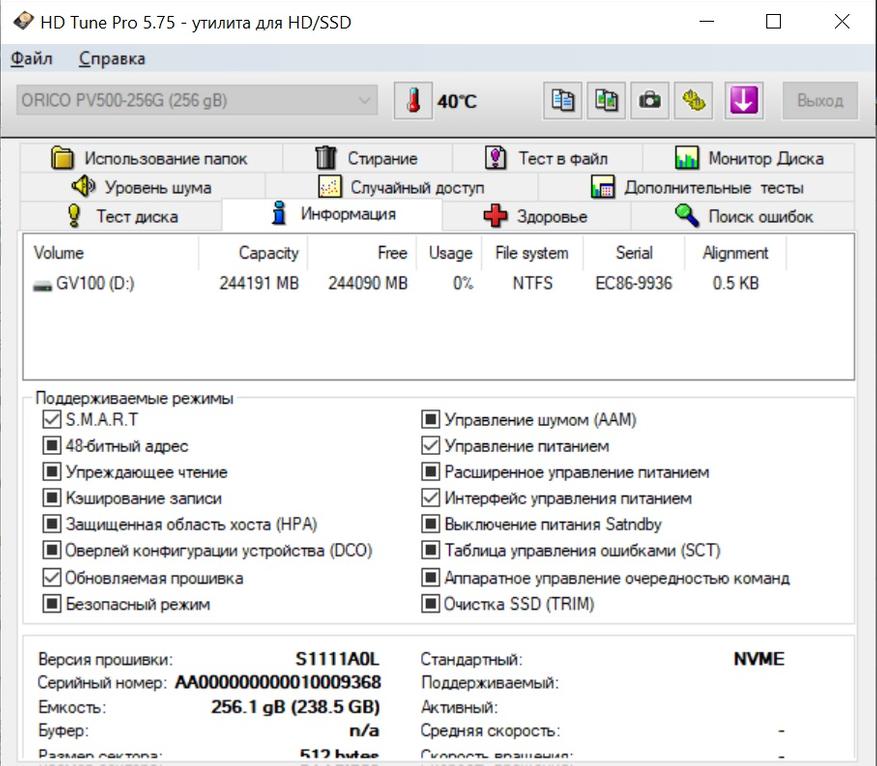Viewport: 877px width, 766px height.
Task: Switch to the Случайный доступ tab
Action: tap(401, 187)
